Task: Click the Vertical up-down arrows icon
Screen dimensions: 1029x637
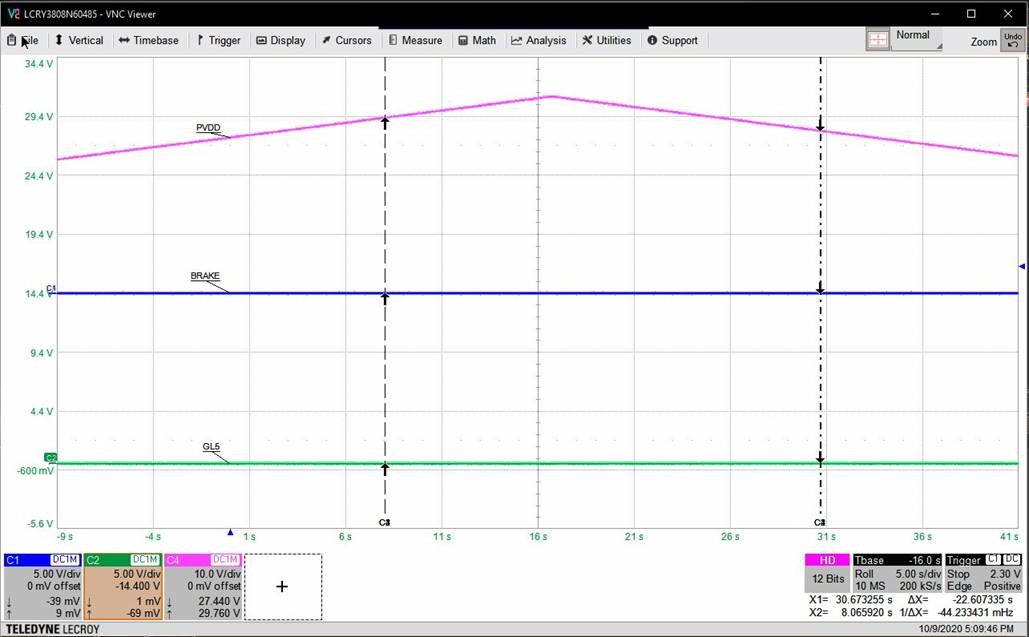Action: [58, 40]
